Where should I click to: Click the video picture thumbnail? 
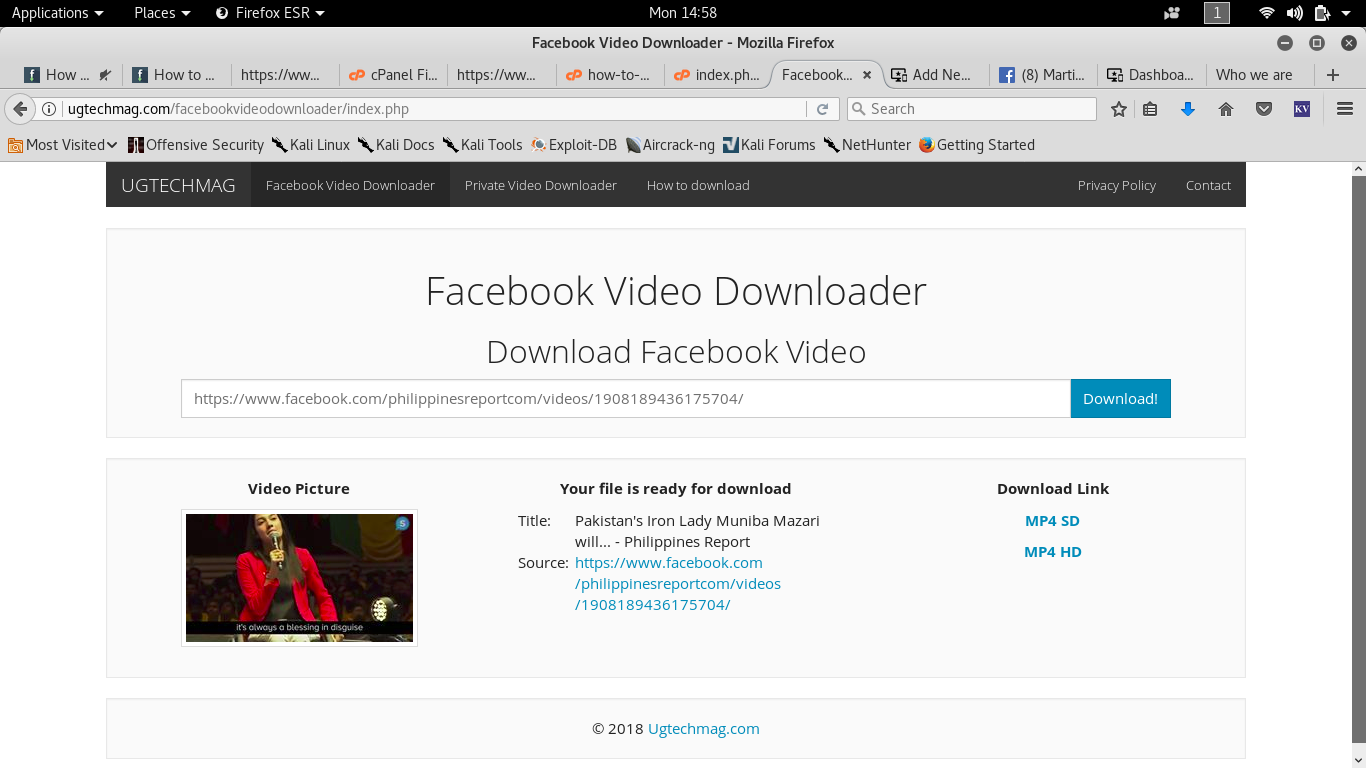tap(299, 578)
